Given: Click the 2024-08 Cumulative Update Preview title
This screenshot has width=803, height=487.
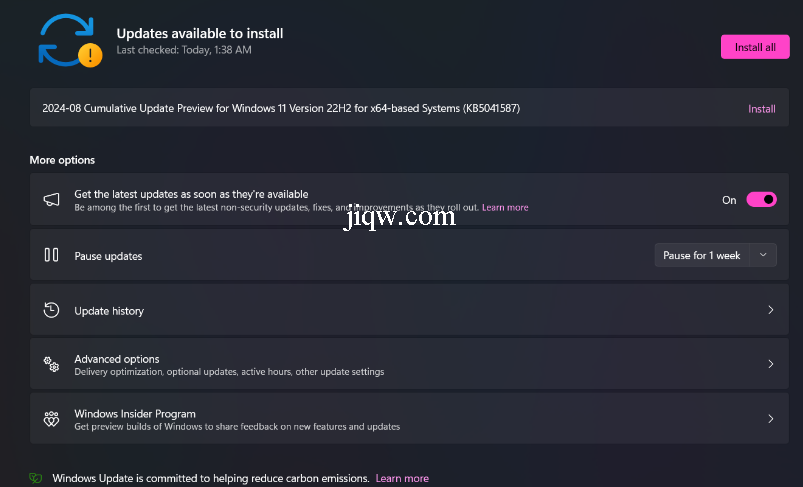Looking at the screenshot, I should pos(280,108).
